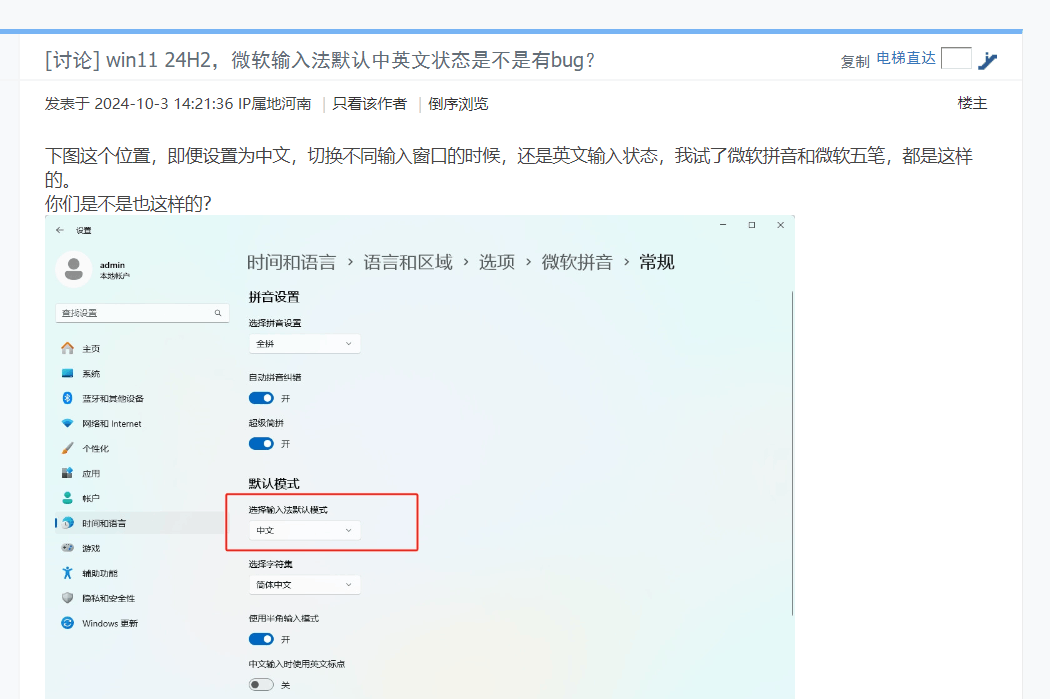Select 时间和语言 globe clock icon
Screen dimensions: 1050x699
(68, 523)
